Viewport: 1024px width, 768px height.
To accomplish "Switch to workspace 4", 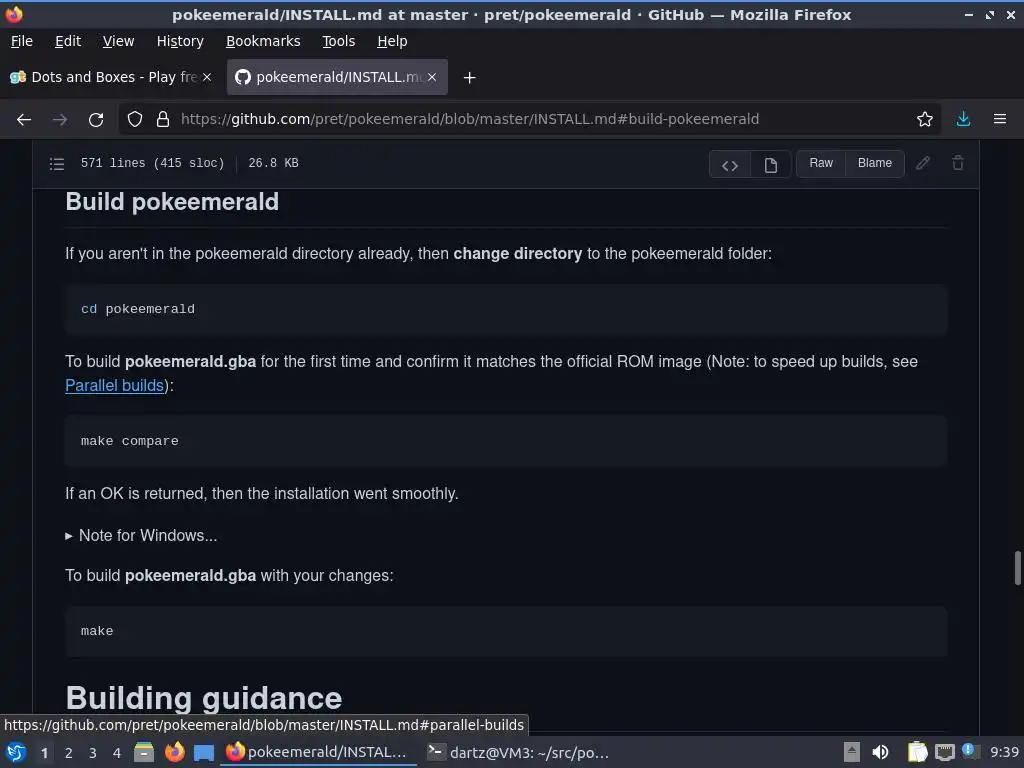I will pyautogui.click(x=117, y=753).
